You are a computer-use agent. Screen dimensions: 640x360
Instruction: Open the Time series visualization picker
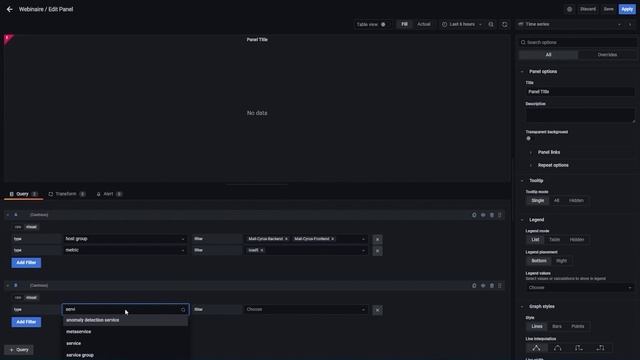570,24
